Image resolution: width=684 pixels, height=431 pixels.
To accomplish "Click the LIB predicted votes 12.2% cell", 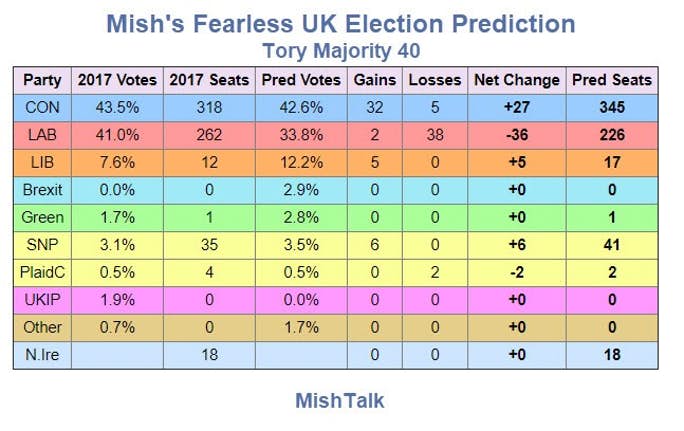I will [301, 163].
